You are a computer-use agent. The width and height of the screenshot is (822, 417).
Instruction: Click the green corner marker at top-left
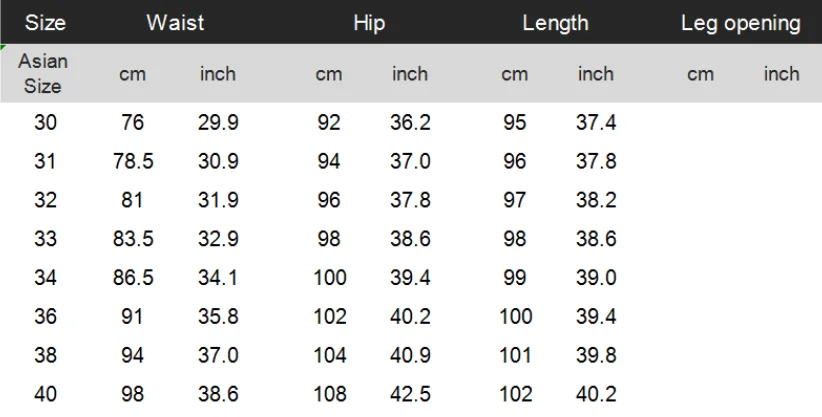tap(2, 47)
